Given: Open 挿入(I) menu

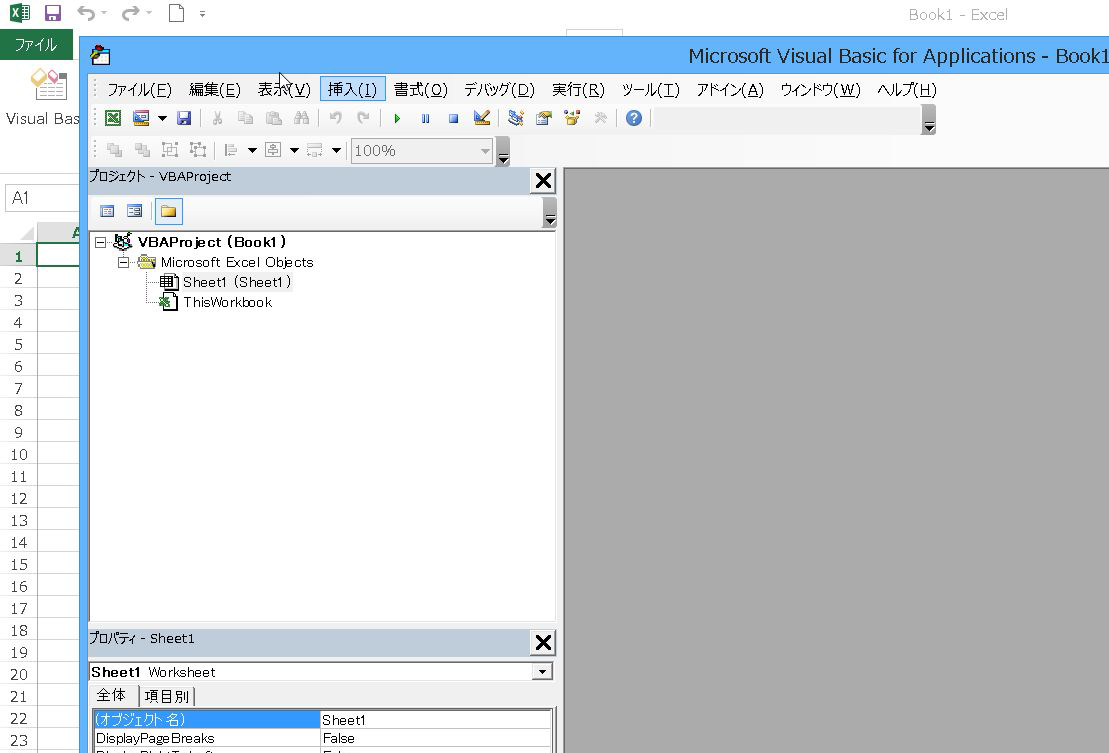Looking at the screenshot, I should point(352,90).
